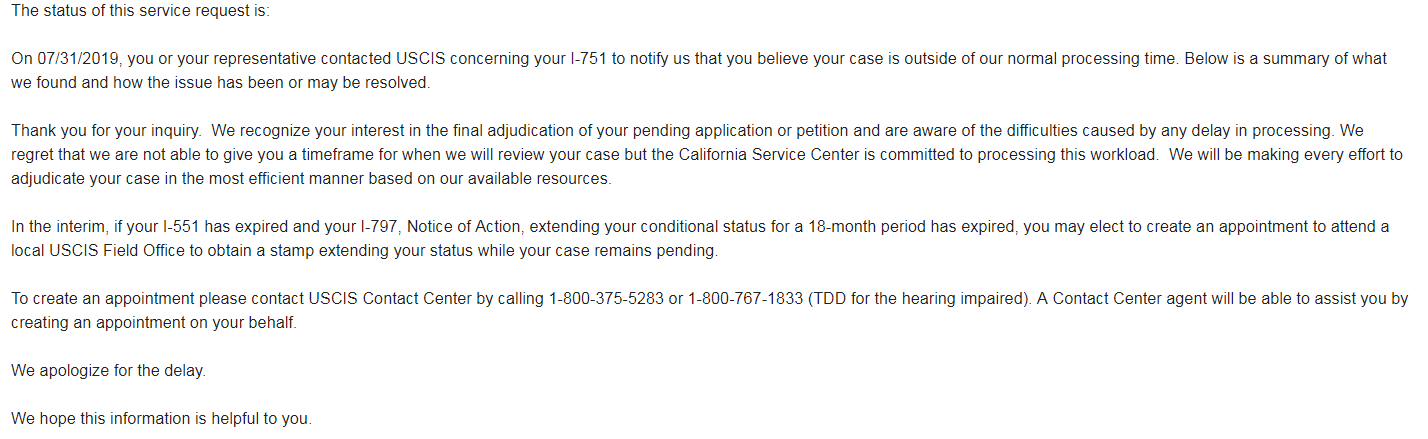Click the heading 'The status of this service request is:'
The width and height of the screenshot is (1428, 439).
click(x=140, y=11)
